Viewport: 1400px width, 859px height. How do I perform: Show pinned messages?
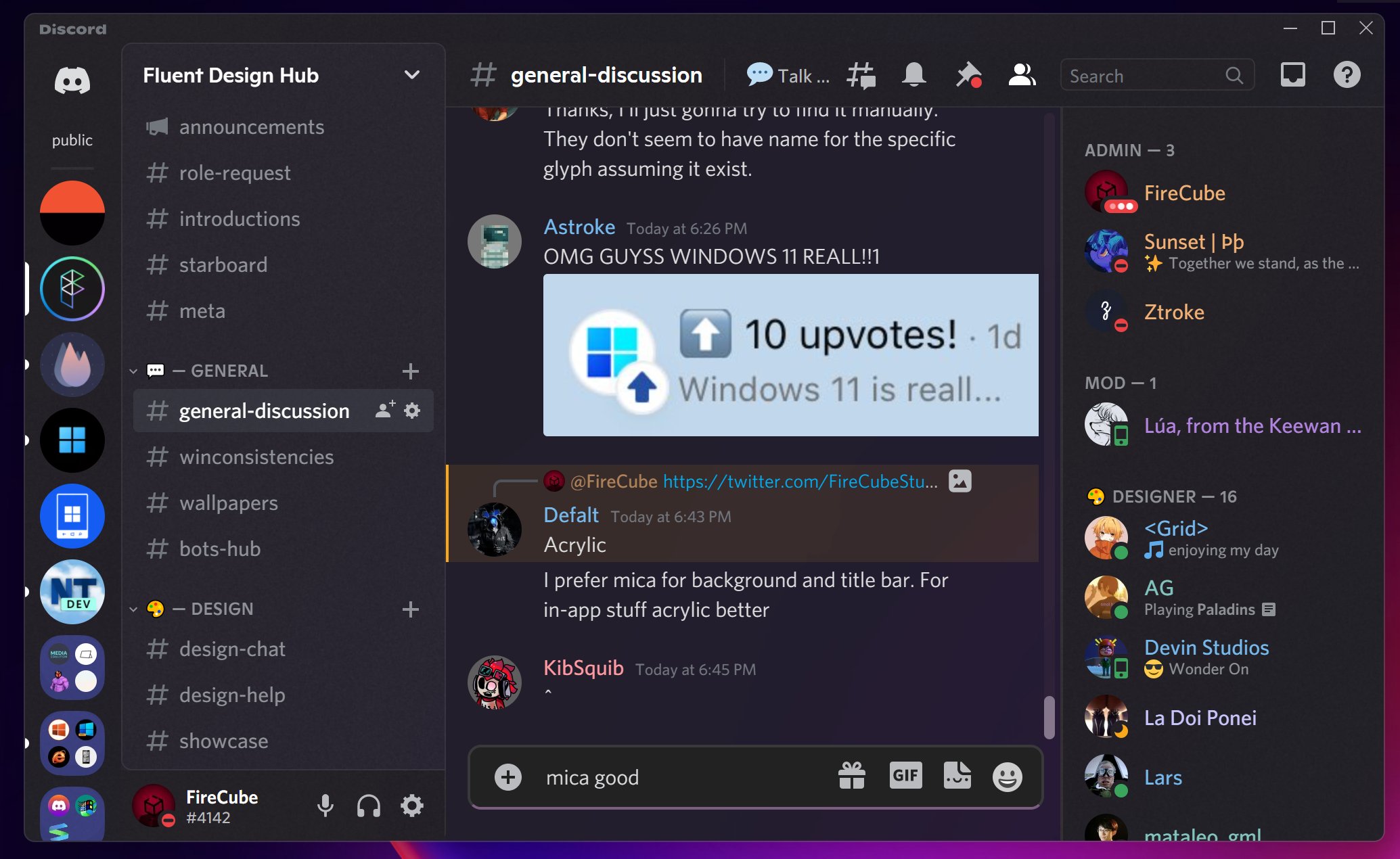[968, 75]
